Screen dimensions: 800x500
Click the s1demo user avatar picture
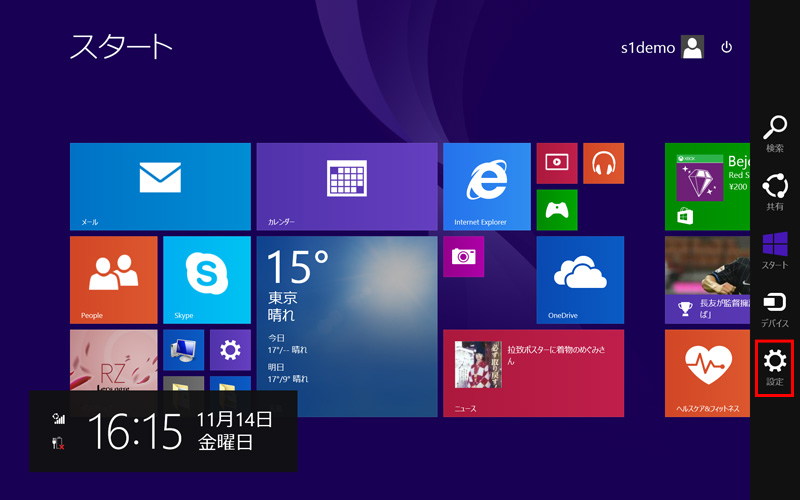692,47
